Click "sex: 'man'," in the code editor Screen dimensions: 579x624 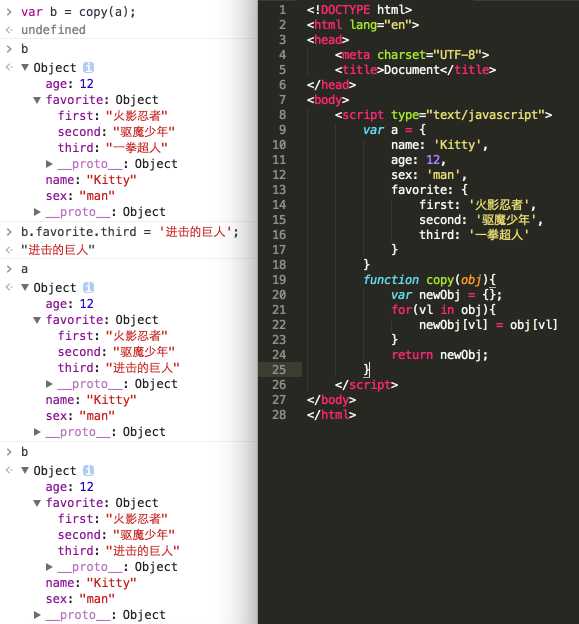click(429, 175)
